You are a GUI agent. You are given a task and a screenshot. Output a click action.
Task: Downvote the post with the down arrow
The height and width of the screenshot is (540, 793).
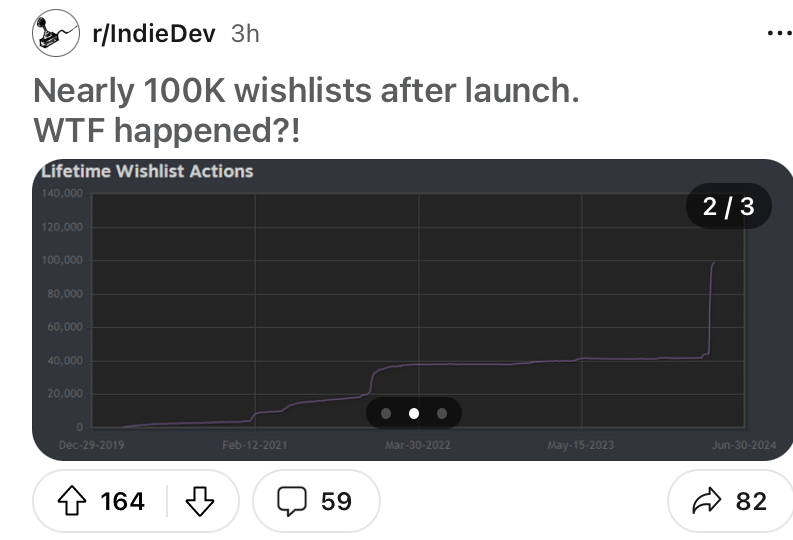(x=203, y=501)
